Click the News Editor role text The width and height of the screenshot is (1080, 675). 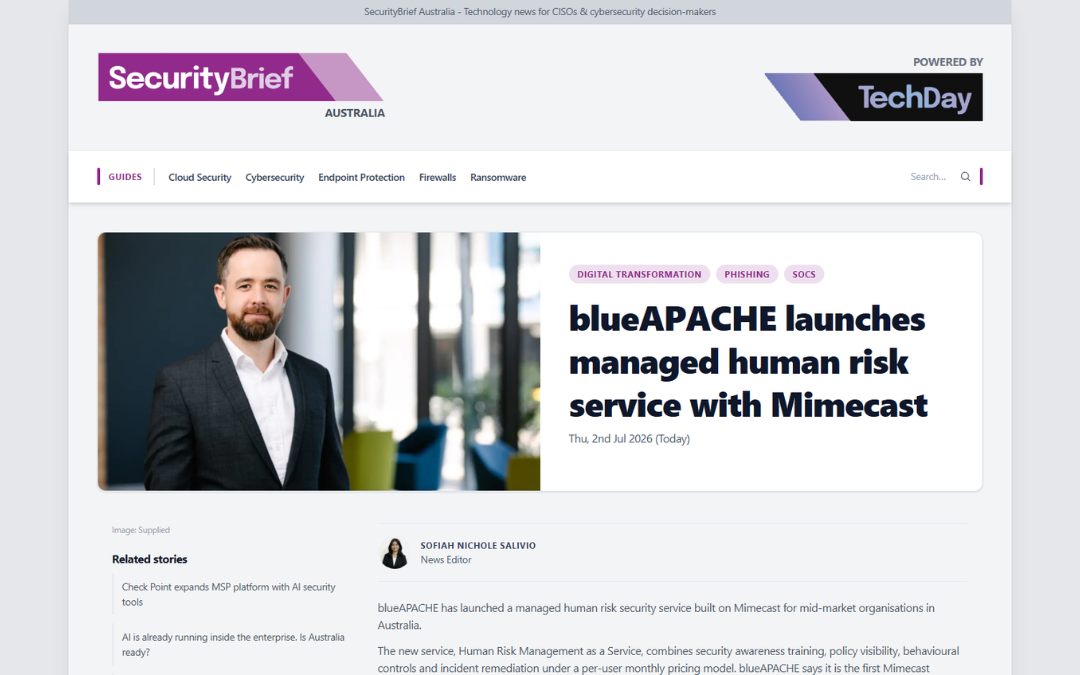click(446, 560)
